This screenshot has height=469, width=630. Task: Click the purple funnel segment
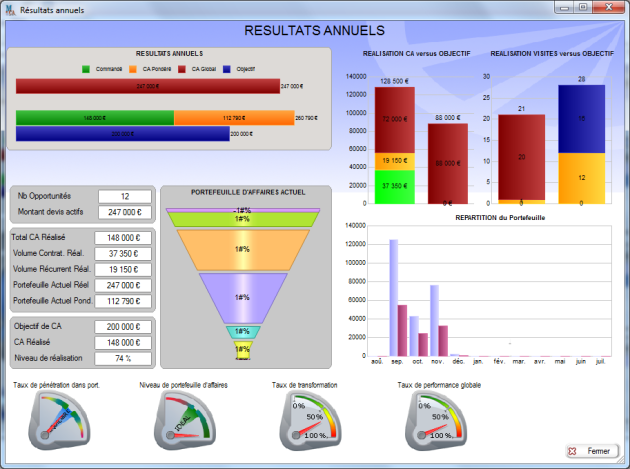tap(243, 298)
